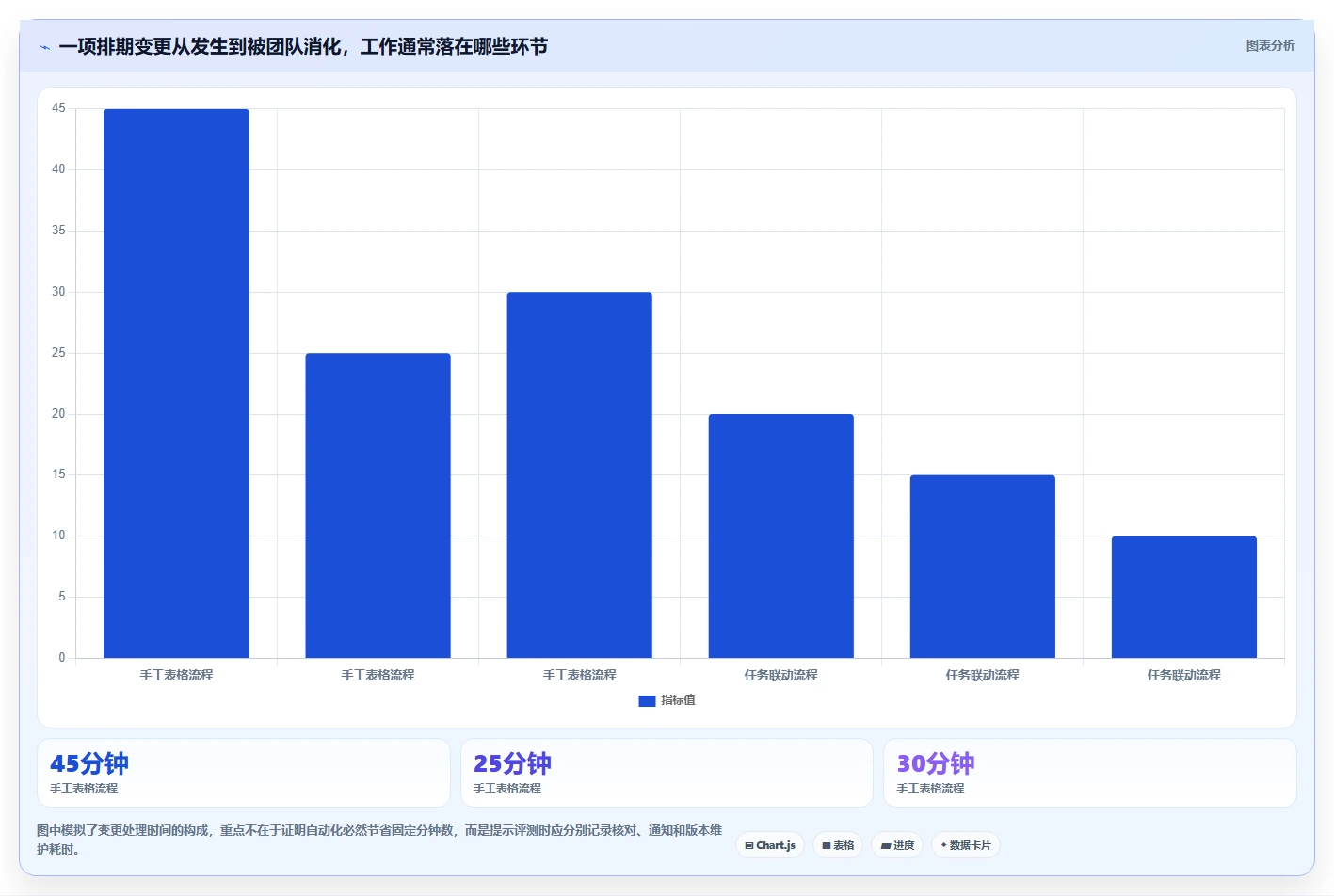Open the 25分钟 data card

click(x=667, y=773)
